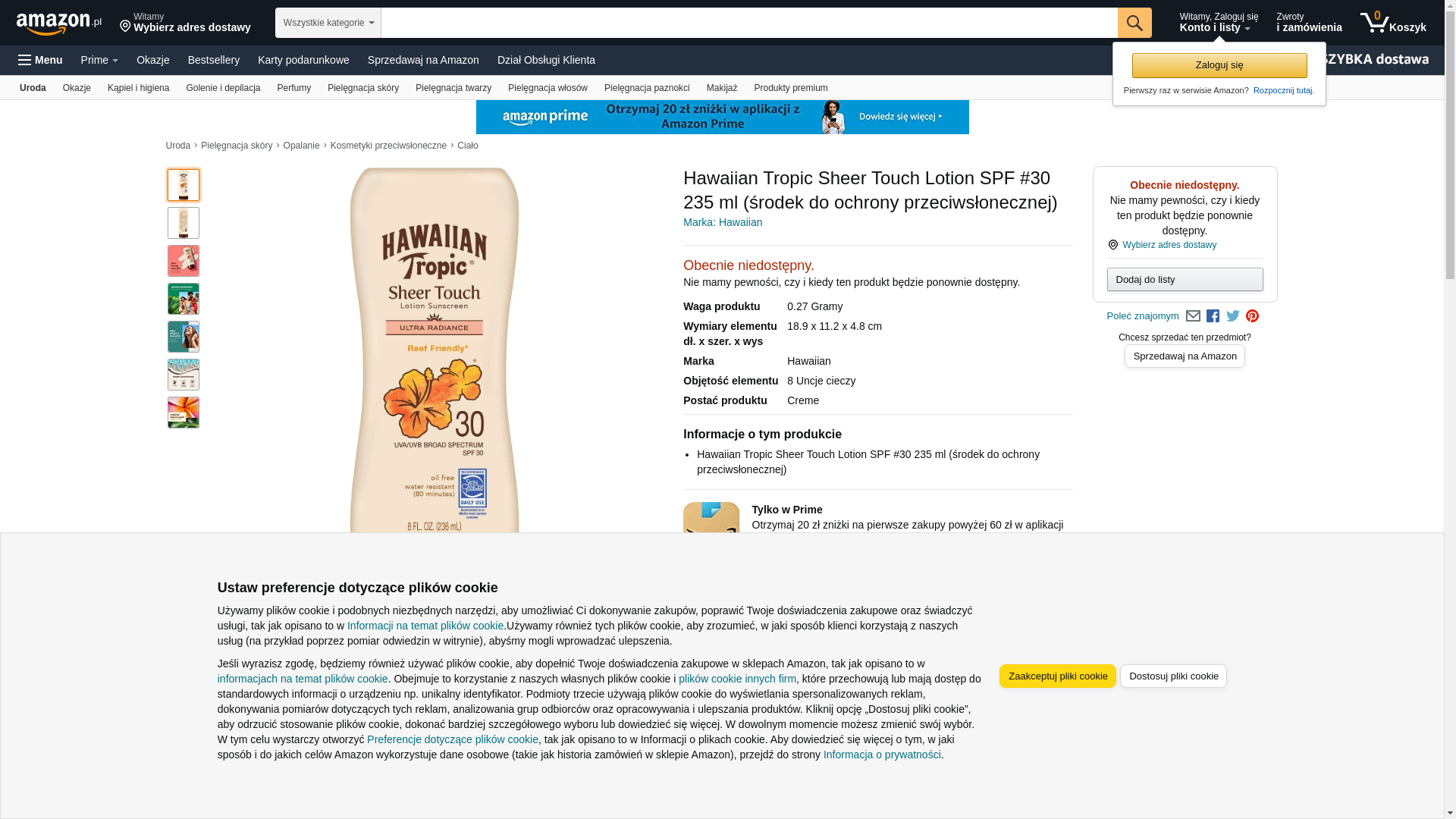Select Perfumy in the beauty subnavigation

click(294, 88)
